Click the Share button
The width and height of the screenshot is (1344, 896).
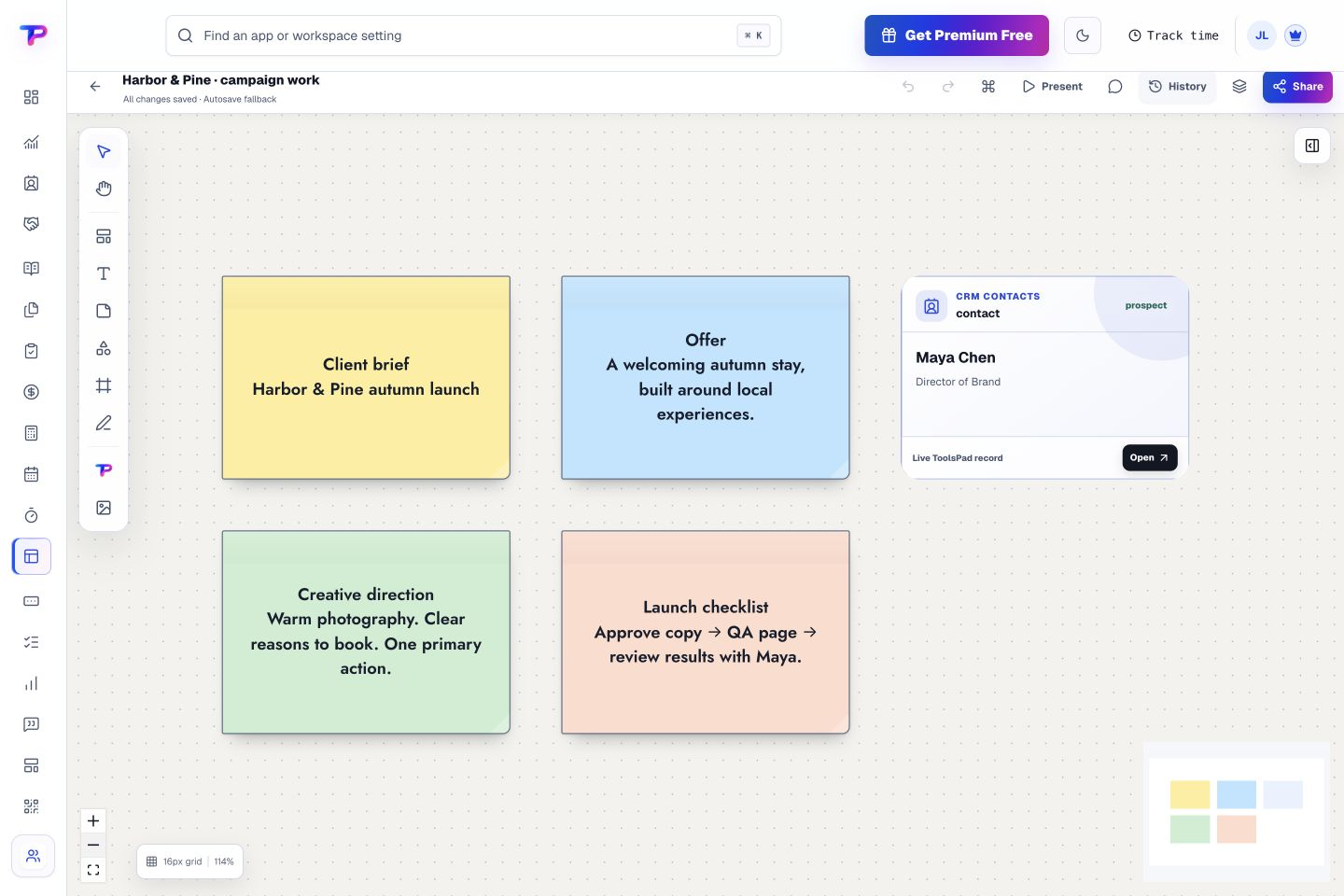click(x=1297, y=86)
